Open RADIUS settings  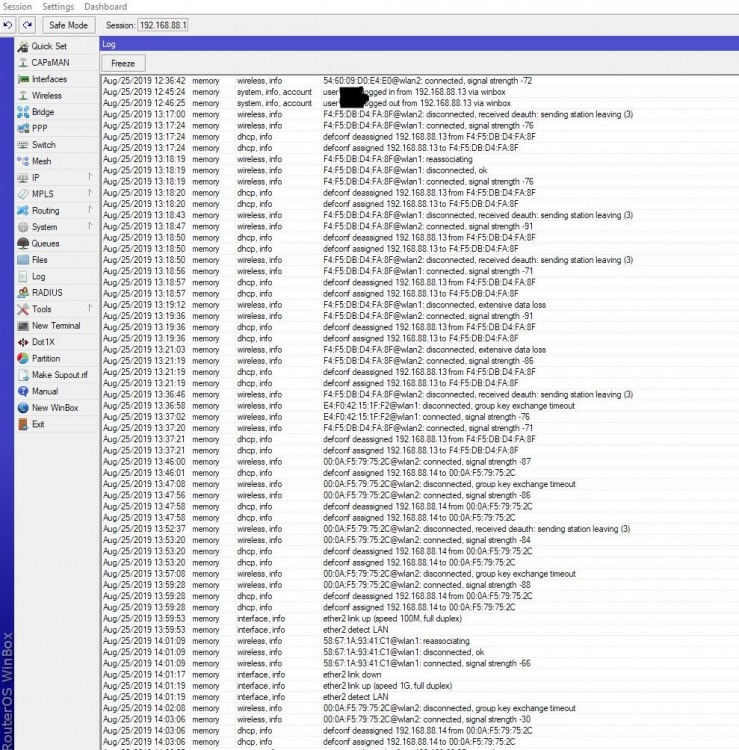[46, 292]
